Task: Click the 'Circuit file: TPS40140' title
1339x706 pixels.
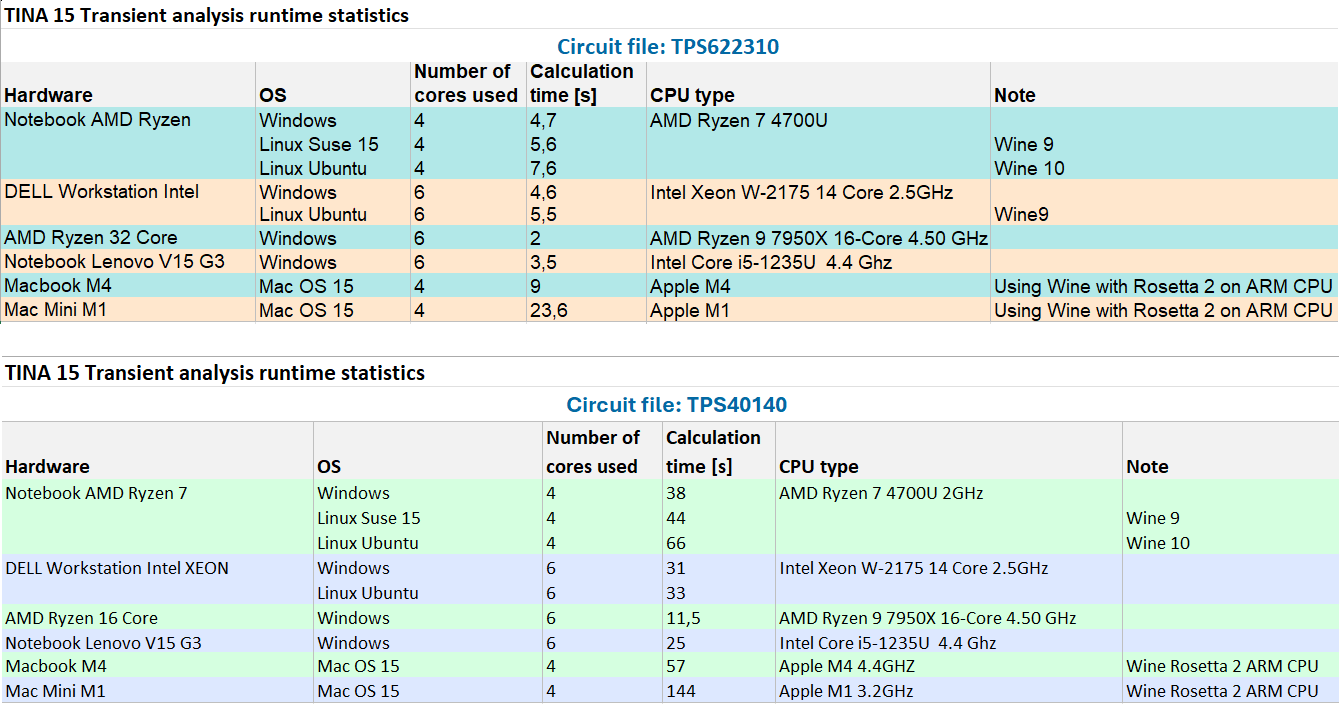Action: [x=676, y=405]
